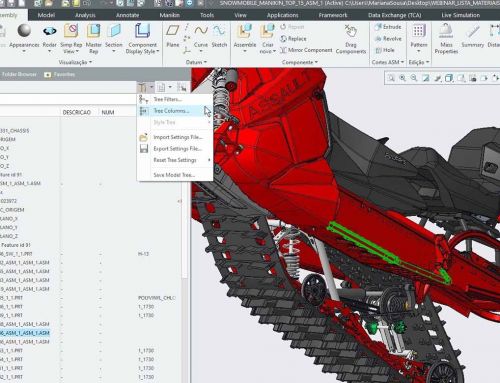Open Data Exchange (TCA) tab
The height and width of the screenshot is (383, 500).
394,15
